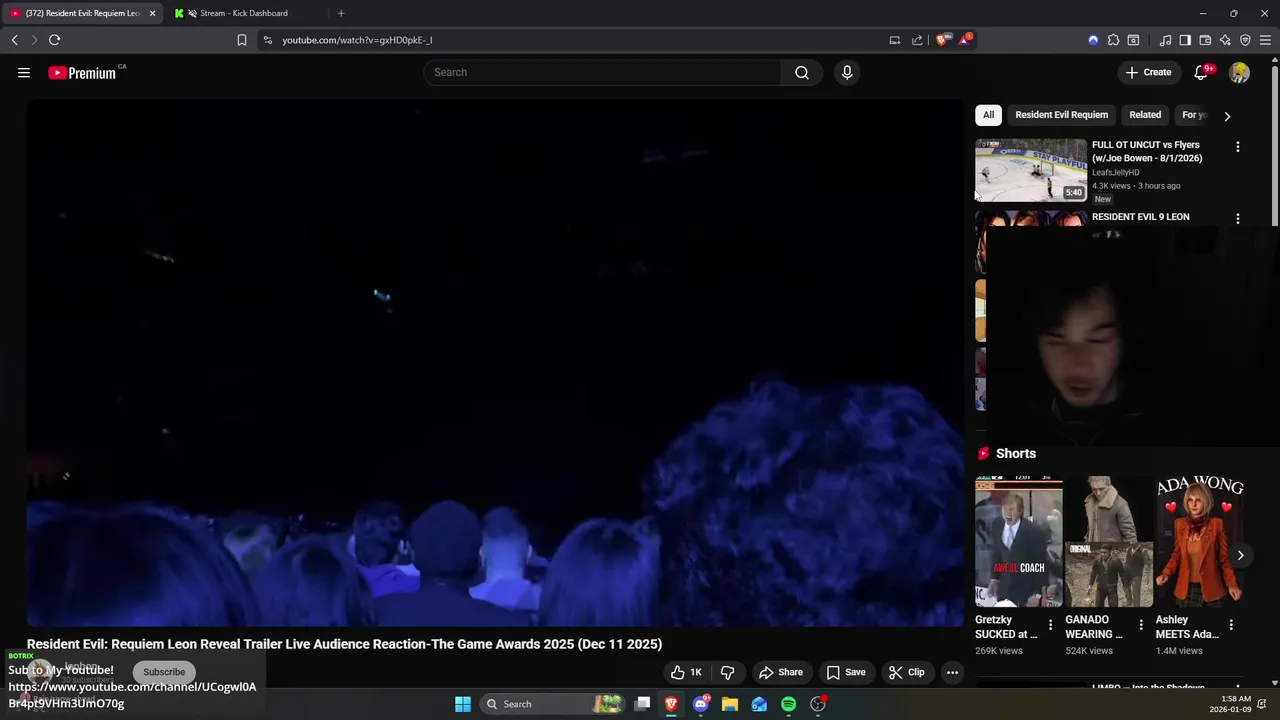Open Discord from the taskbar

[701, 704]
